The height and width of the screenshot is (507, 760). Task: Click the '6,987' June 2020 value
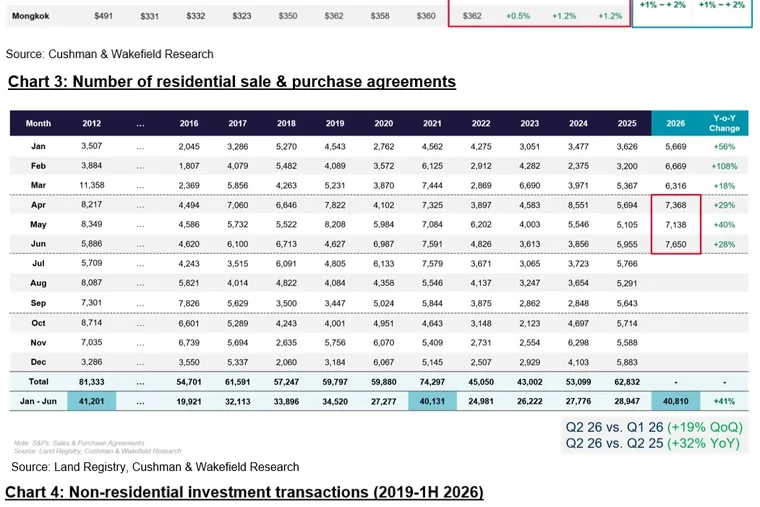383,244
